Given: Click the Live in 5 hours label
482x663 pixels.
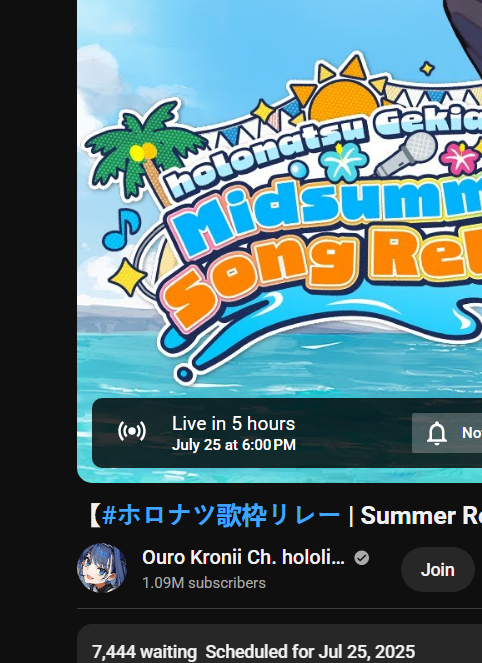Looking at the screenshot, I should 233,424.
